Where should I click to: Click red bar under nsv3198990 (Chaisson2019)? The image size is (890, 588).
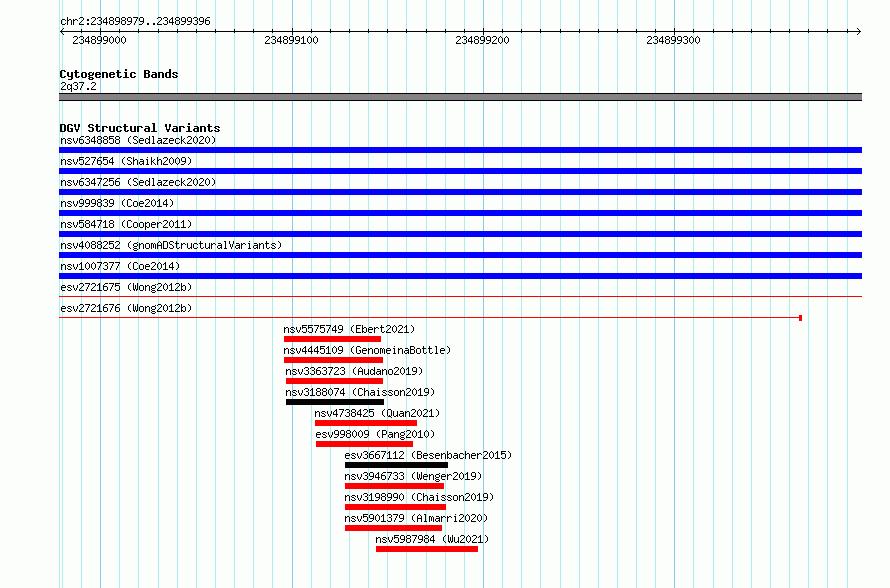(x=395, y=507)
